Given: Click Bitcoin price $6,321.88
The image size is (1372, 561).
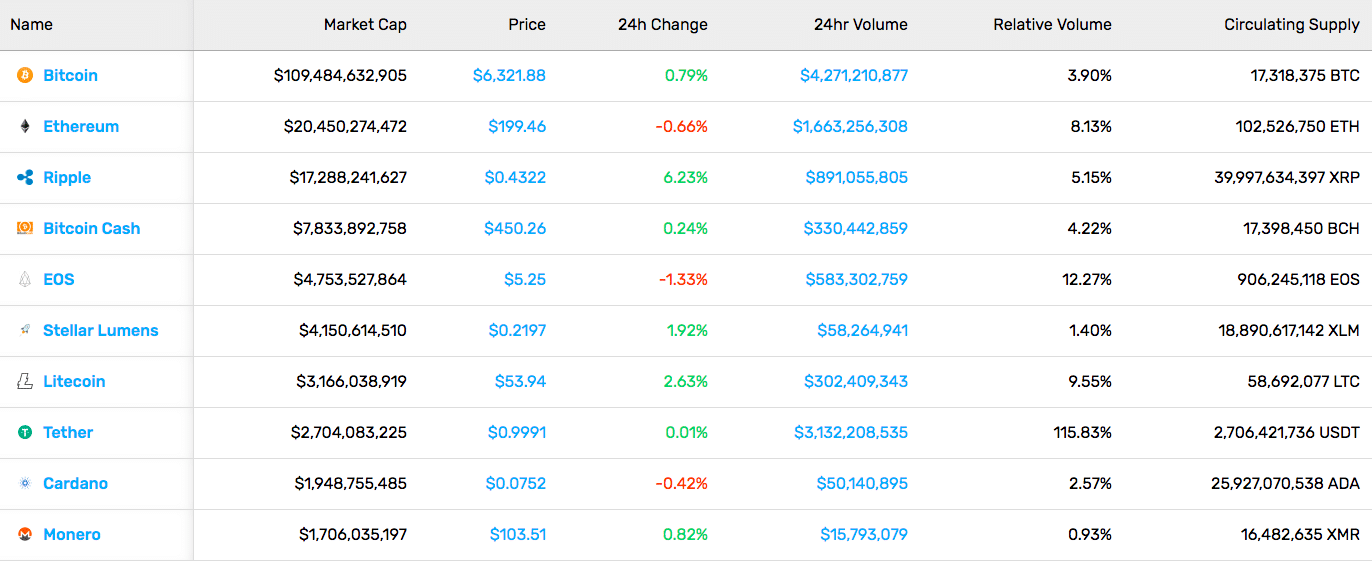Looking at the screenshot, I should (x=509, y=75).
